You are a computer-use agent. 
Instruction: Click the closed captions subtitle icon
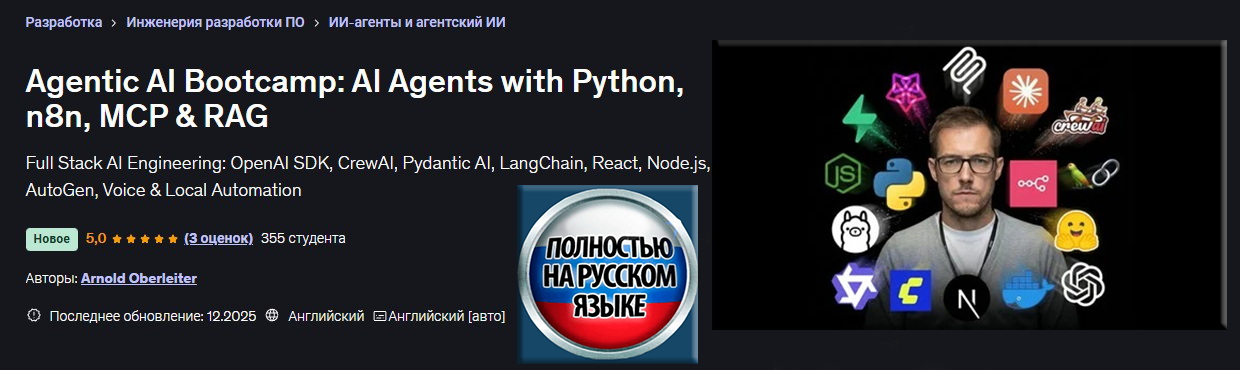[380, 316]
